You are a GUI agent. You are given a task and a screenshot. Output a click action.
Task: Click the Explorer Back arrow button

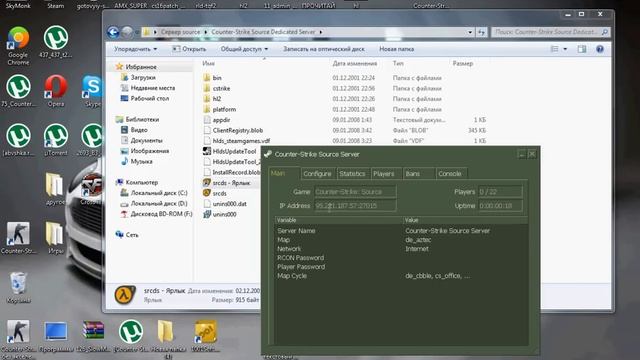[x=113, y=32]
